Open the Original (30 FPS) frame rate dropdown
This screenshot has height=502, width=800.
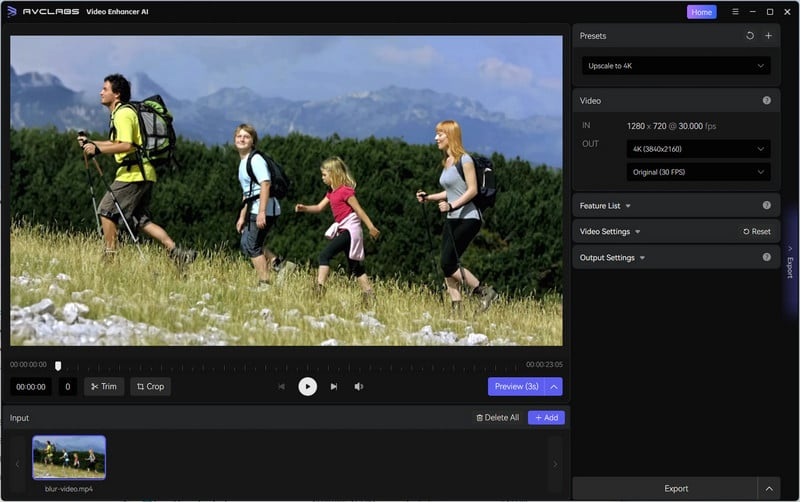pyautogui.click(x=698, y=172)
